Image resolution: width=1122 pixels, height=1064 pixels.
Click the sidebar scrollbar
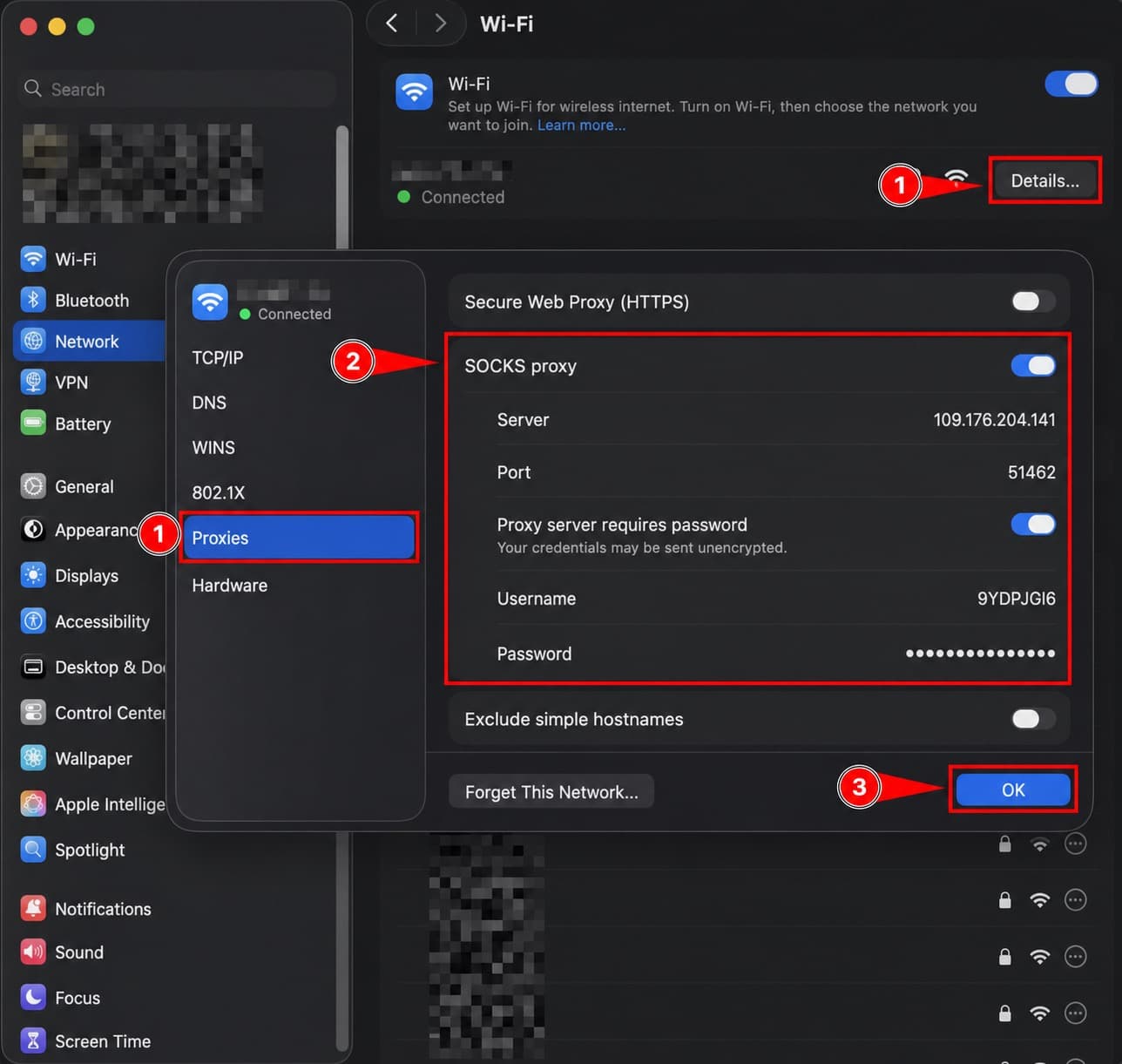point(342,588)
